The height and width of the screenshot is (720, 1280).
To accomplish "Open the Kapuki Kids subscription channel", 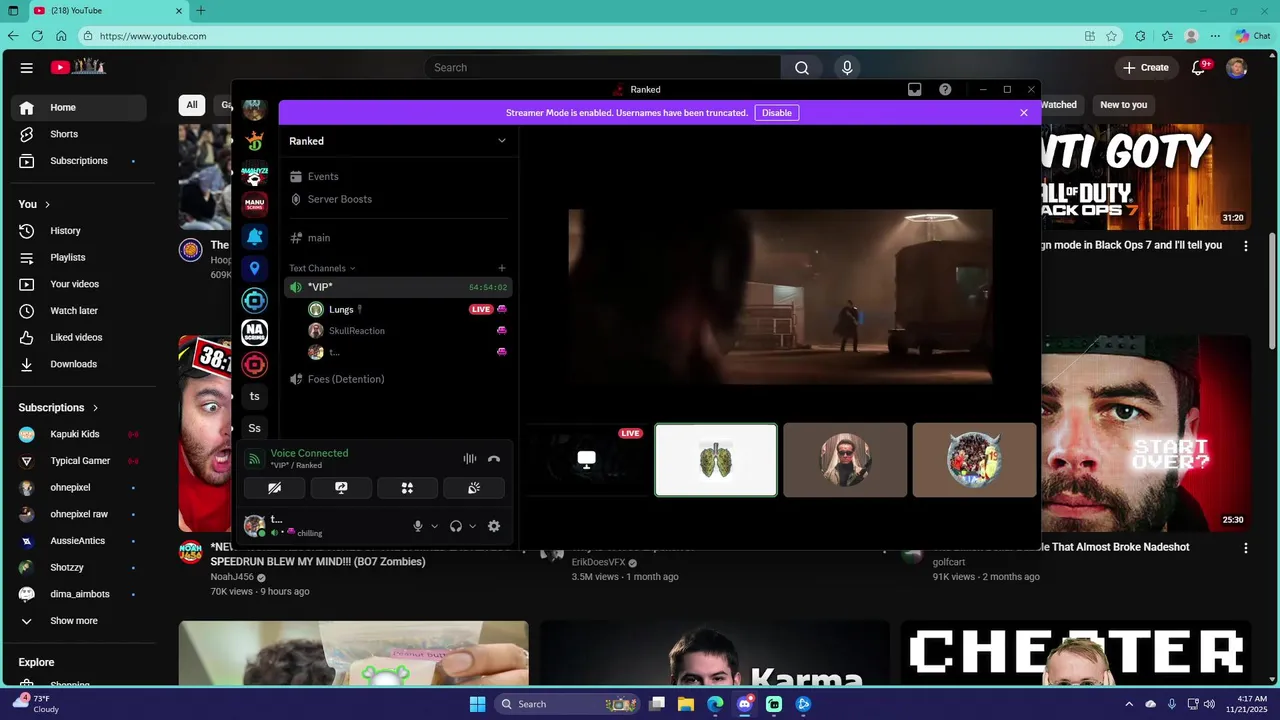I will click(79, 434).
